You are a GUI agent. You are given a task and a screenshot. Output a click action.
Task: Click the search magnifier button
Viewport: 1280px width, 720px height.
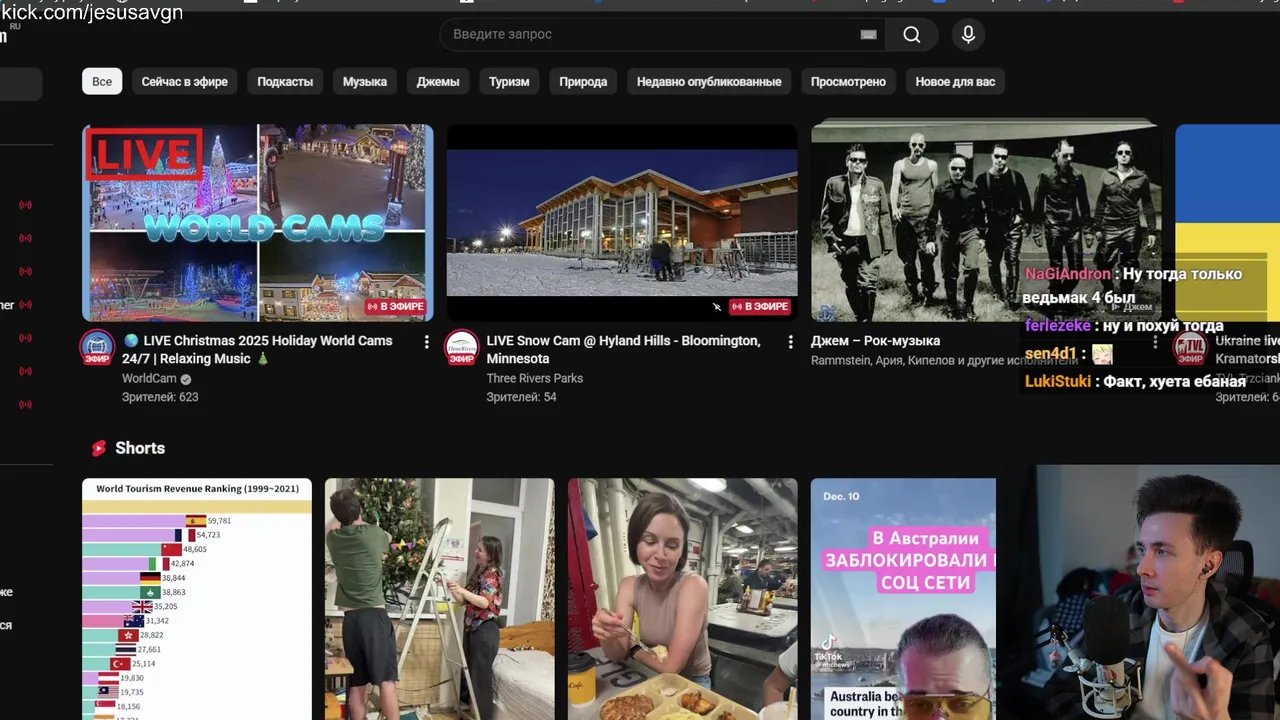(x=911, y=34)
